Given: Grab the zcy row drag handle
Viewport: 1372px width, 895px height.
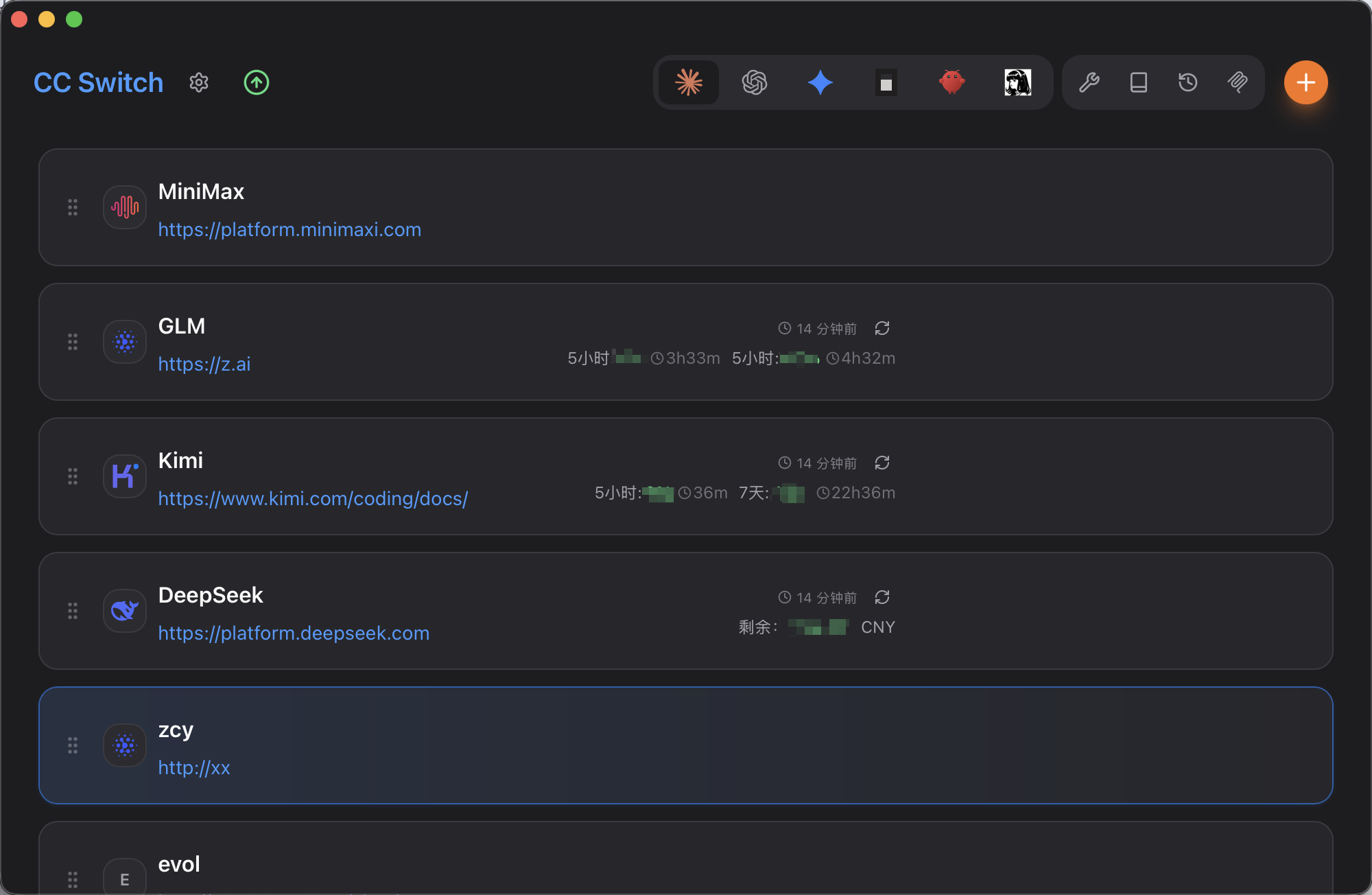Looking at the screenshot, I should click(x=73, y=745).
